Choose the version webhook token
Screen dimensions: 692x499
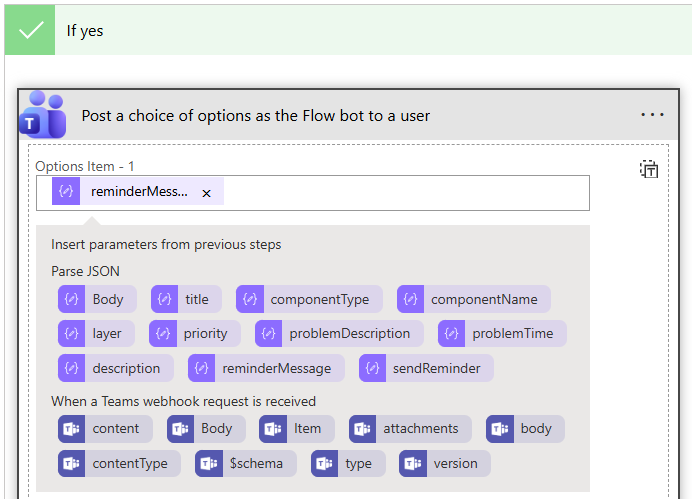(x=444, y=463)
